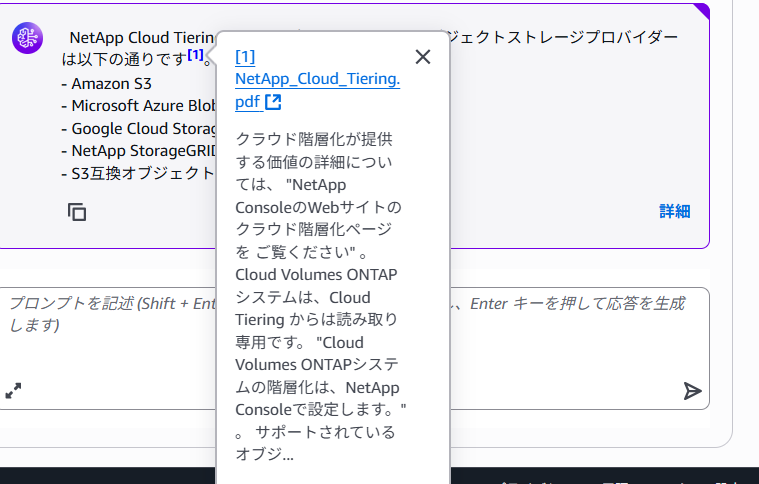Open the NetApp_Cloud_Tiering.pdf citation link
The image size is (759, 484).
tap(318, 79)
